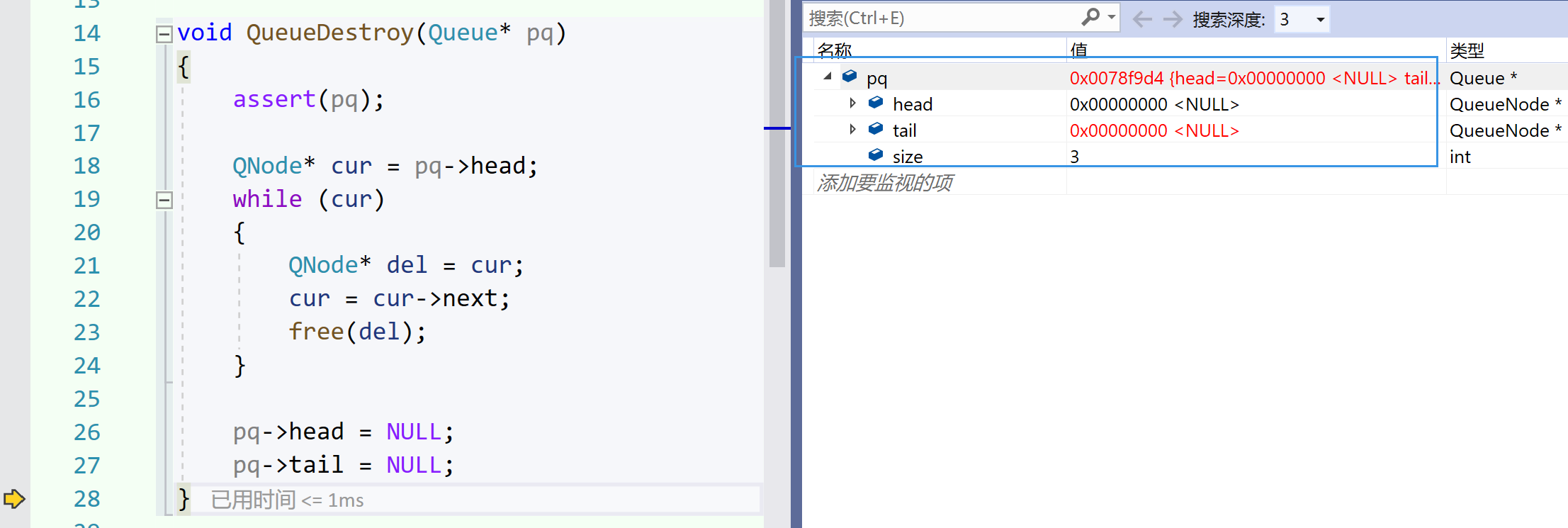The height and width of the screenshot is (528, 1568).
Task: Click pq->head = NULL; on line 26
Action: point(343,432)
